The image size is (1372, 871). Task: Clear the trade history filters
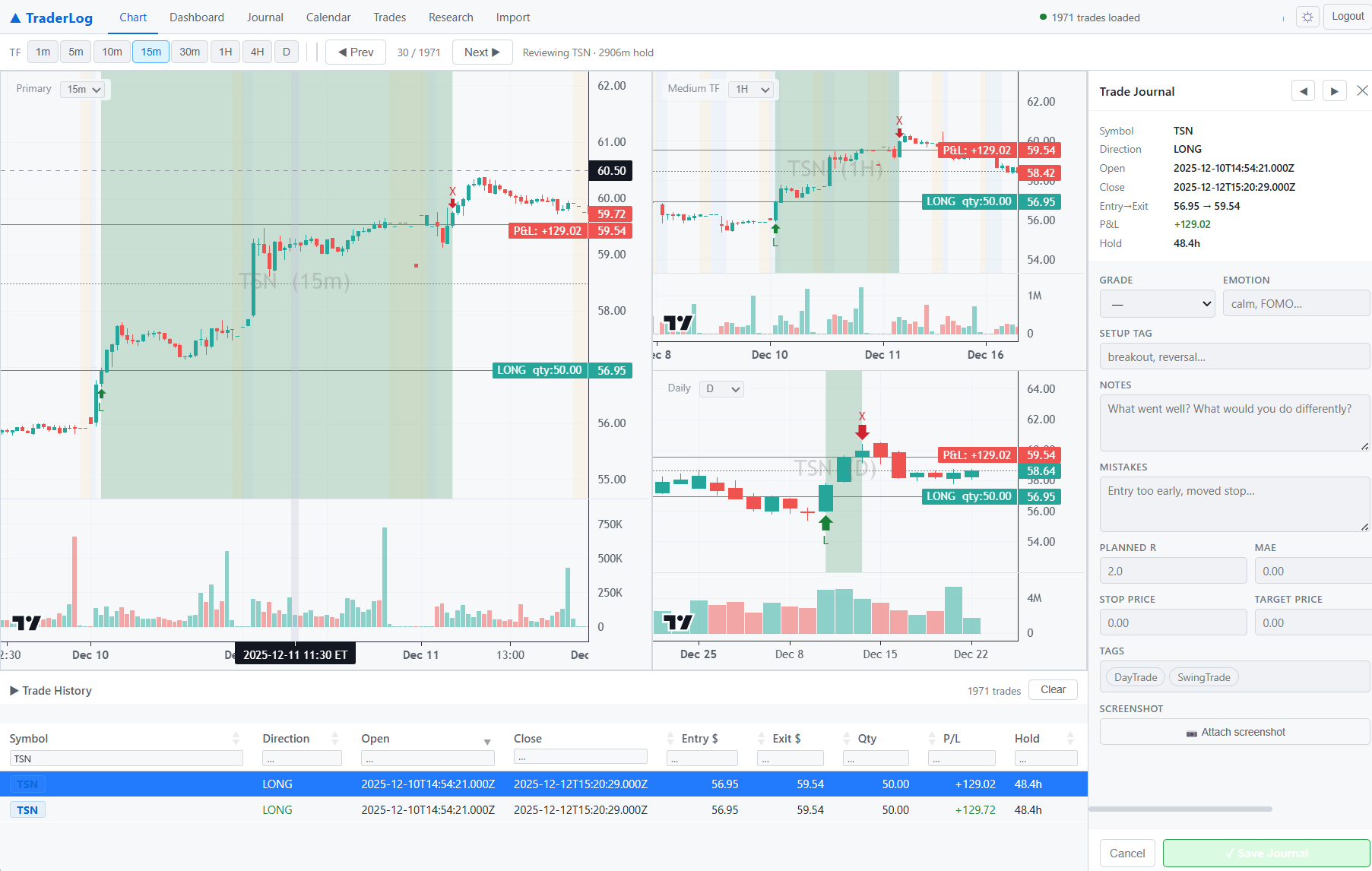click(x=1053, y=689)
